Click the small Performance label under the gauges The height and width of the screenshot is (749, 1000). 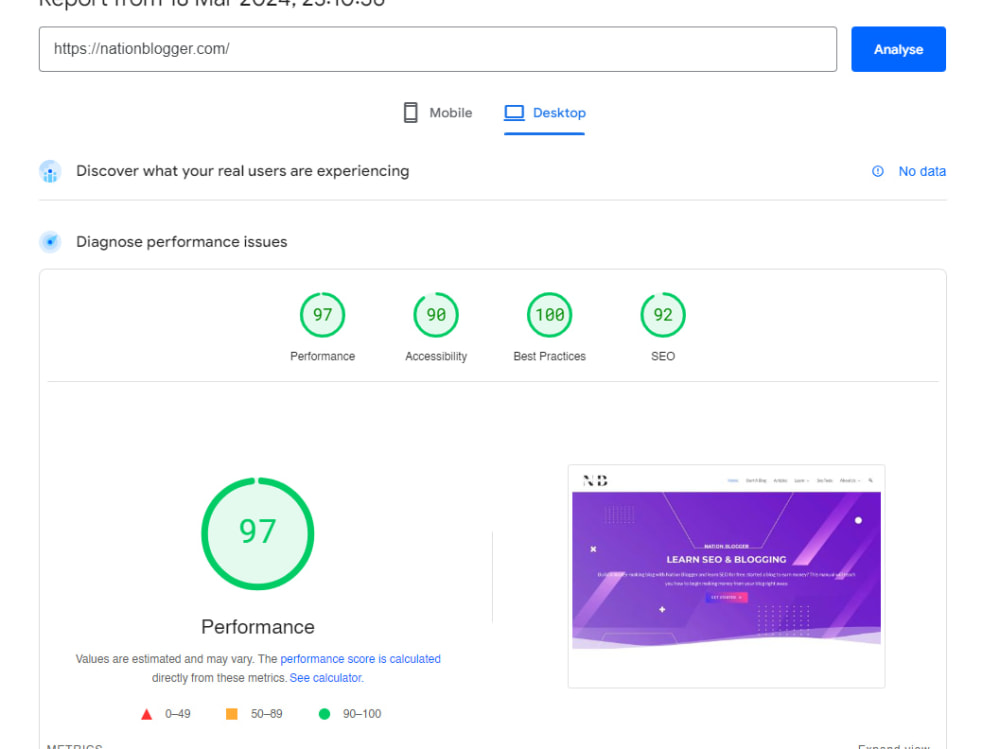coord(322,356)
